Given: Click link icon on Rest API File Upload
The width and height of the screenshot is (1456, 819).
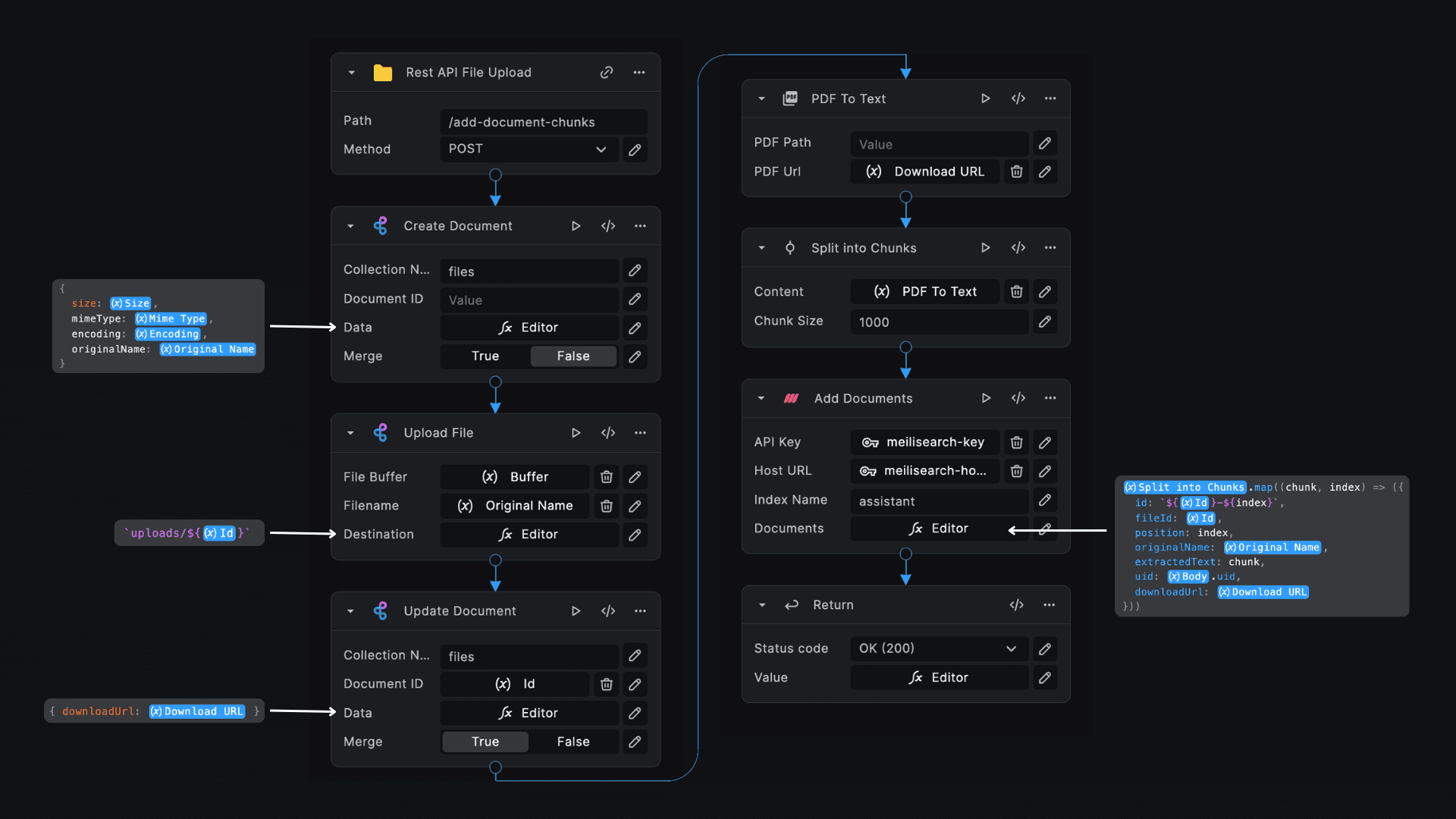Looking at the screenshot, I should pyautogui.click(x=607, y=73).
